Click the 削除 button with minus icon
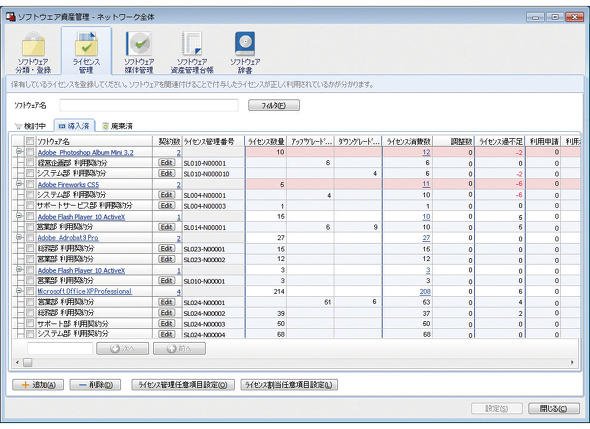590x429 pixels. tap(95, 385)
